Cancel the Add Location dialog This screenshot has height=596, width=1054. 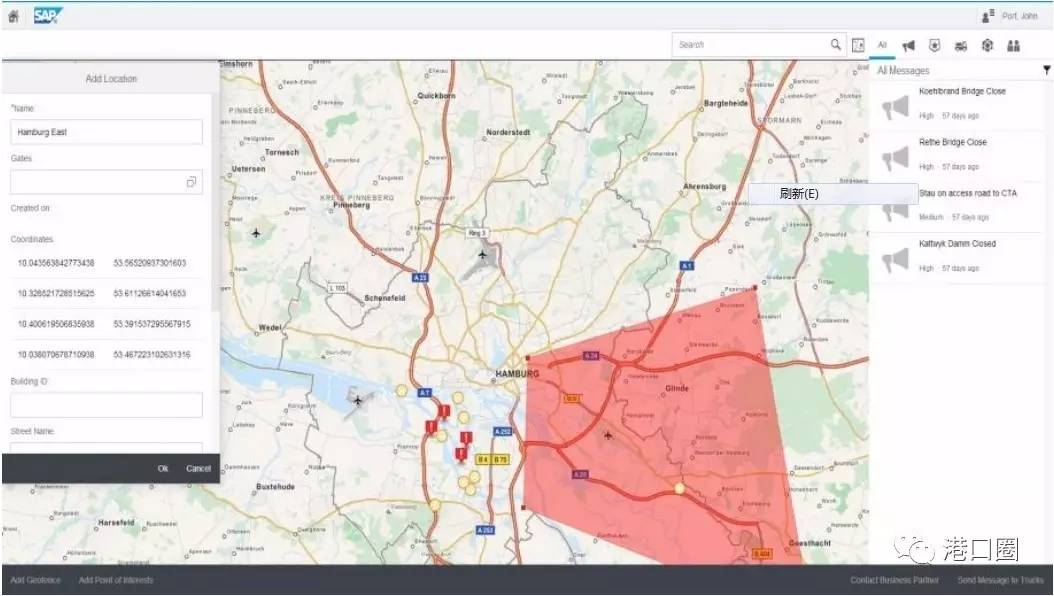[198, 468]
